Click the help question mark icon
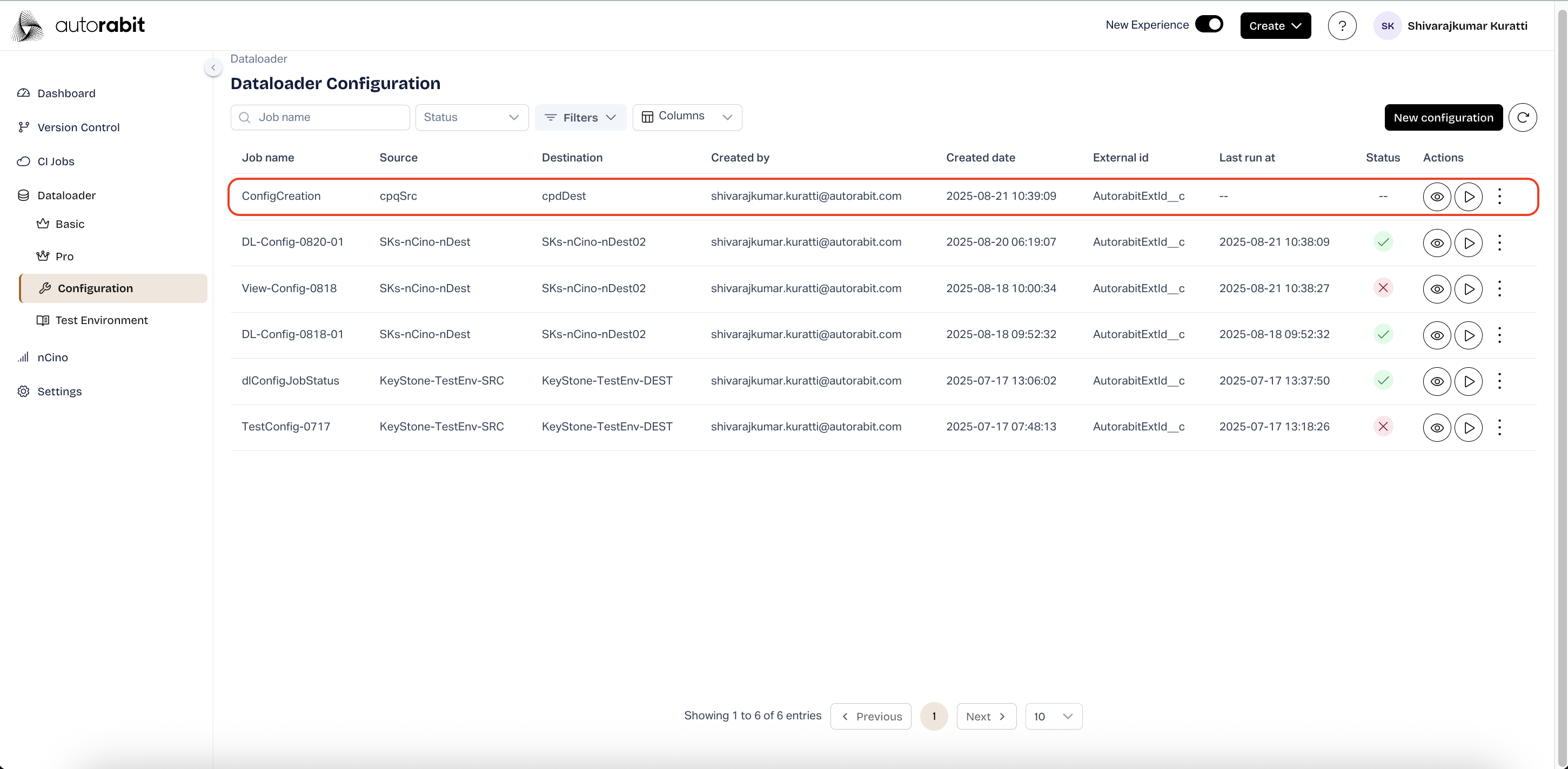The height and width of the screenshot is (769, 1568). point(1342,25)
